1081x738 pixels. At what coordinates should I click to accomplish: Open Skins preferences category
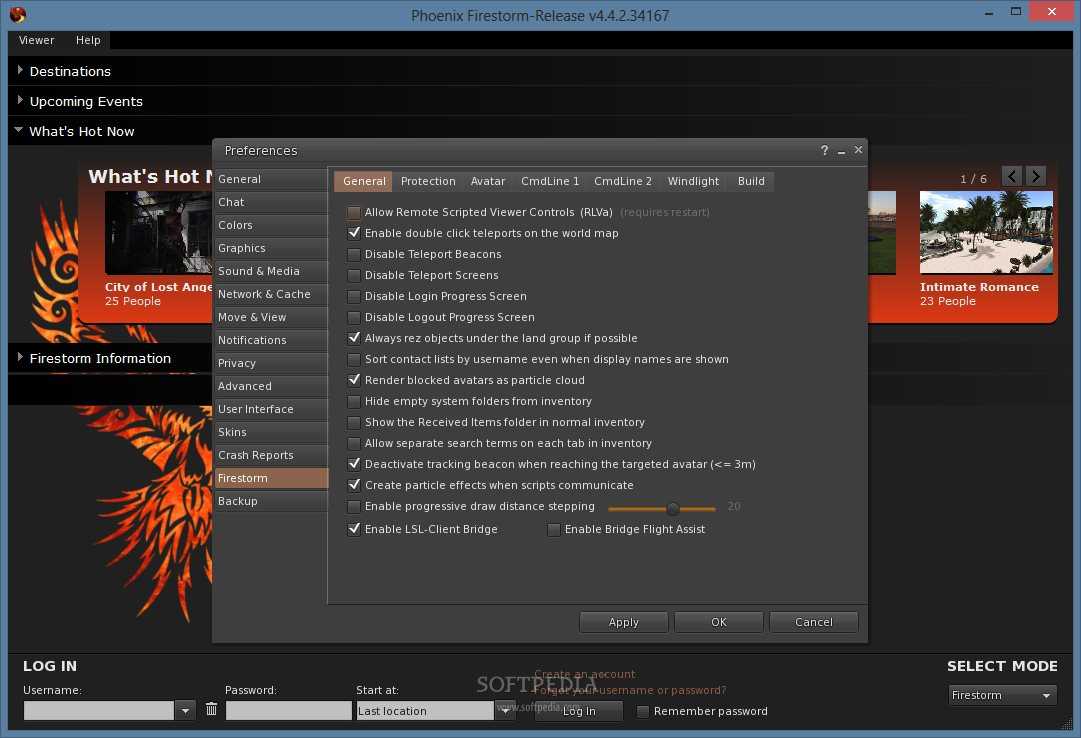[271, 432]
